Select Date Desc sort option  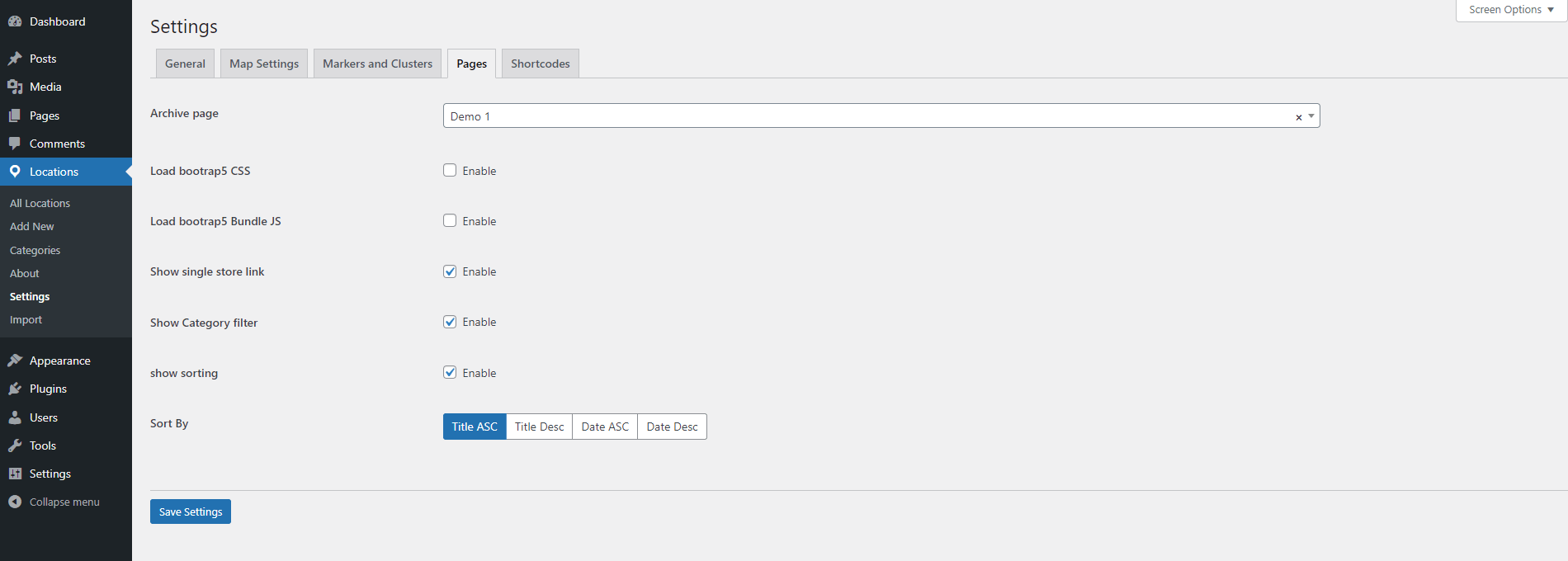(672, 427)
